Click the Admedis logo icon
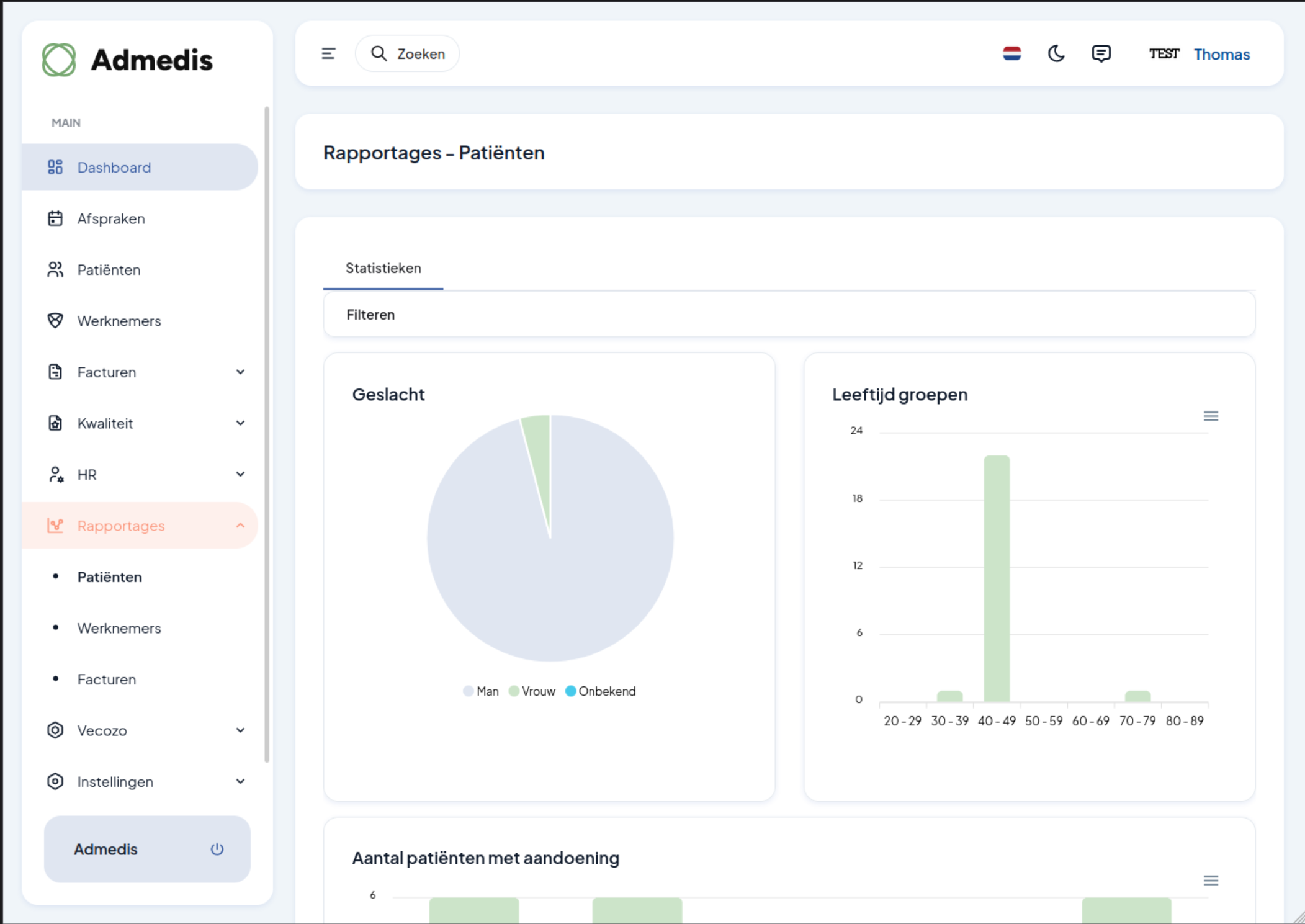1305x924 pixels. coord(59,60)
